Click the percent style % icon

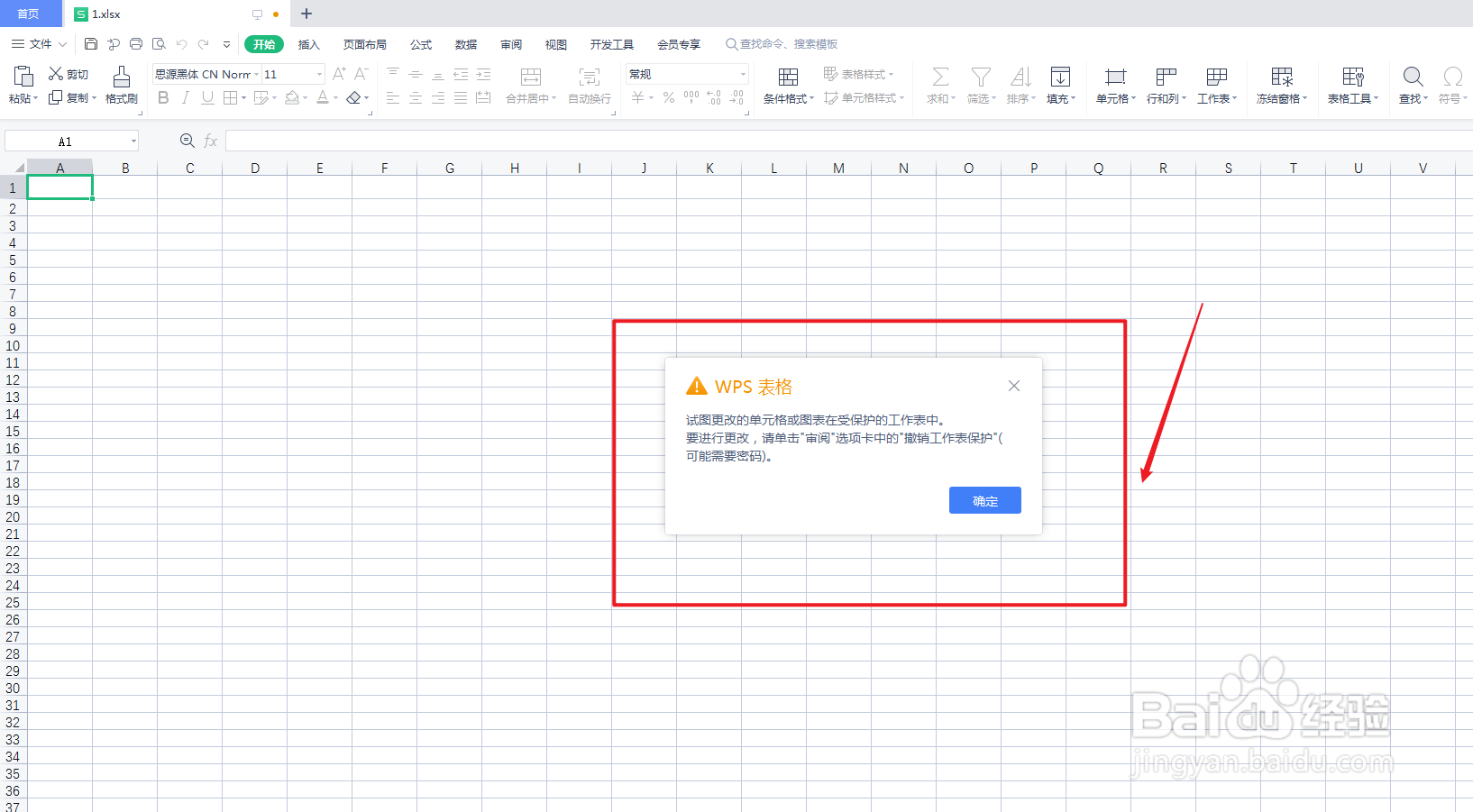669,97
